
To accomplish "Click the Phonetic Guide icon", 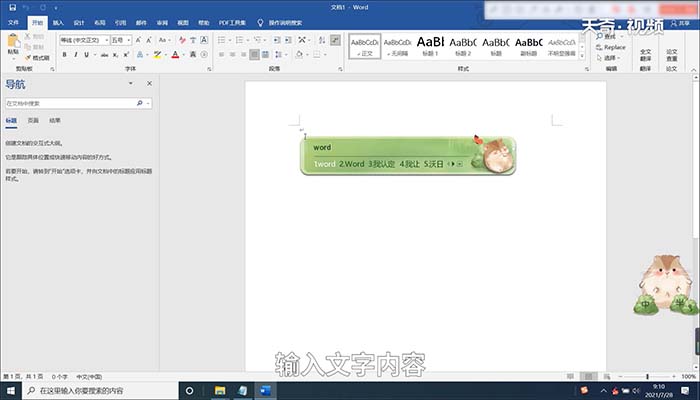I will tap(193, 40).
